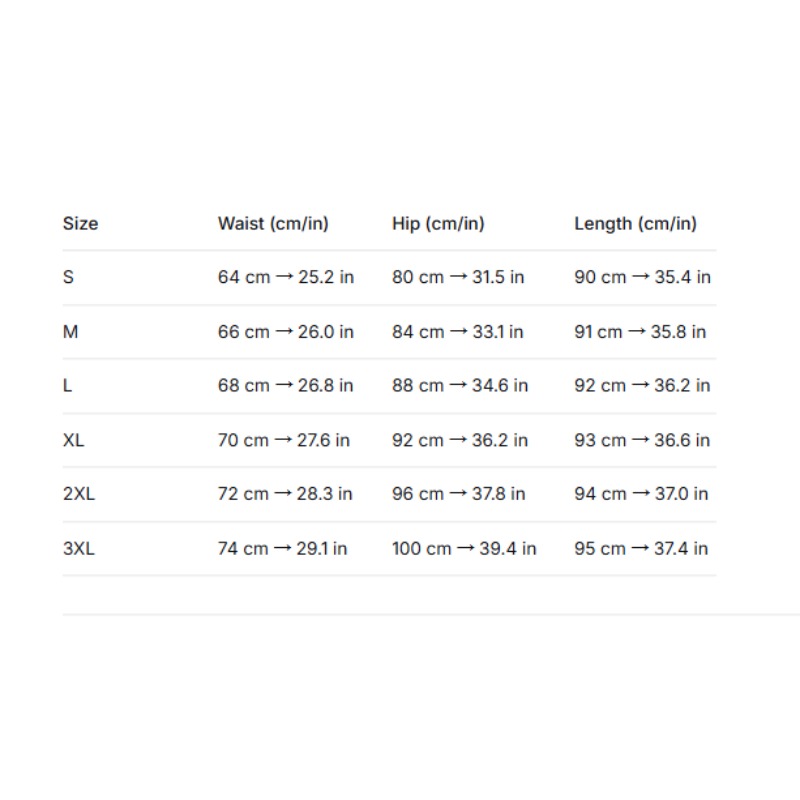Select the M size row label
The width and height of the screenshot is (800, 800).
tap(70, 332)
